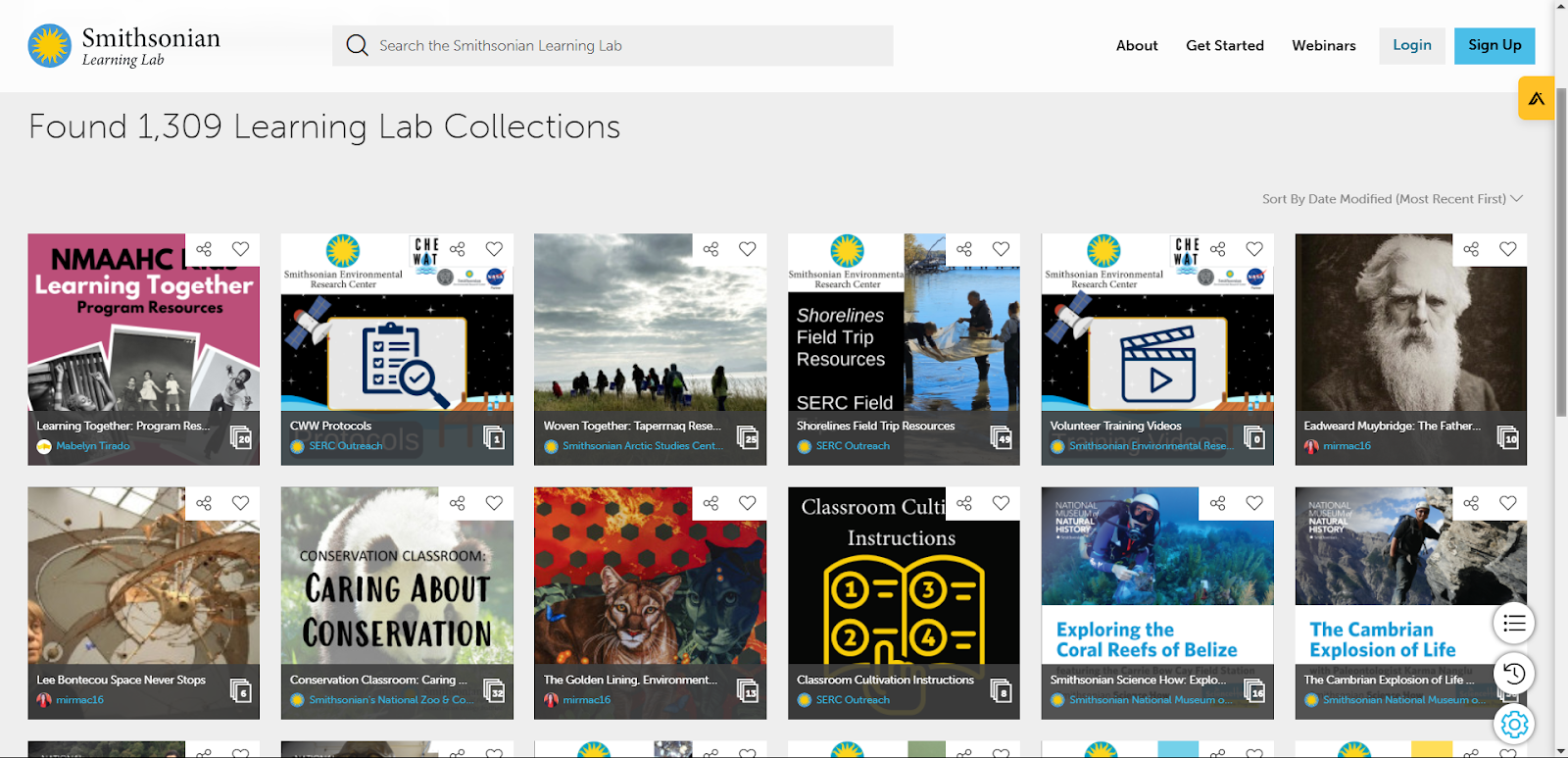Favorite Shorelines Field Trip Resources collection
This screenshot has height=758, width=1568.
pos(1001,249)
